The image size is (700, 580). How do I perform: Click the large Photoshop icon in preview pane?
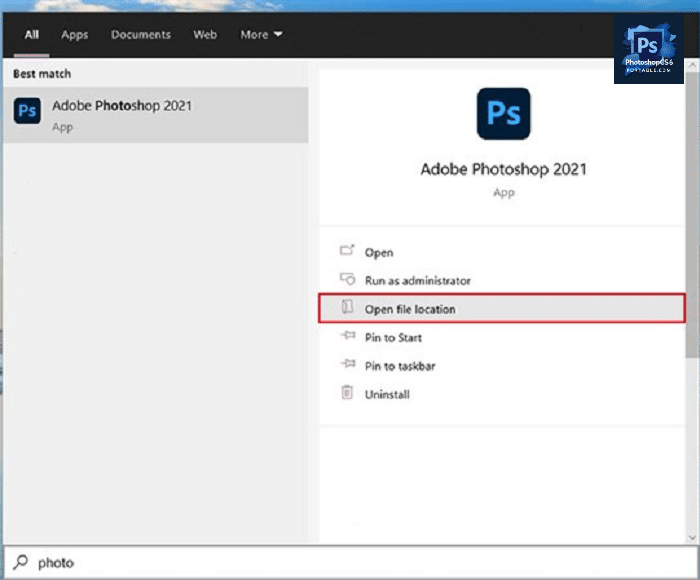(x=504, y=113)
